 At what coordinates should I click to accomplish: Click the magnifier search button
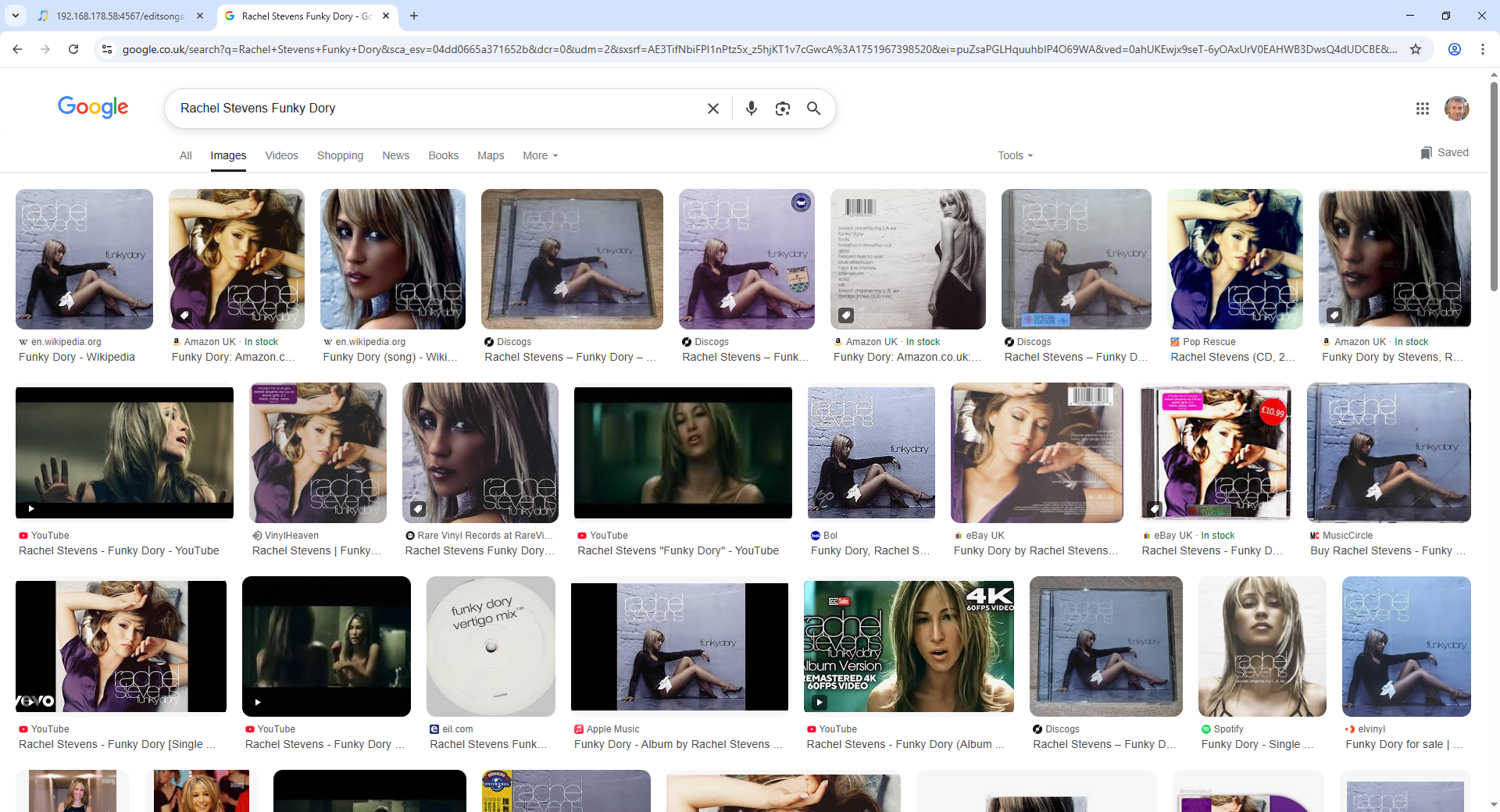click(813, 109)
